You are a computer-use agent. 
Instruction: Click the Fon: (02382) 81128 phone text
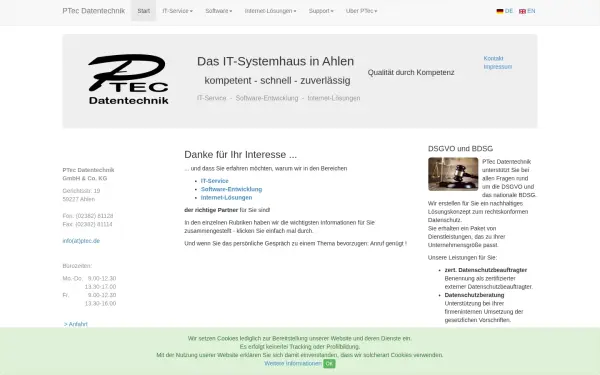point(88,216)
